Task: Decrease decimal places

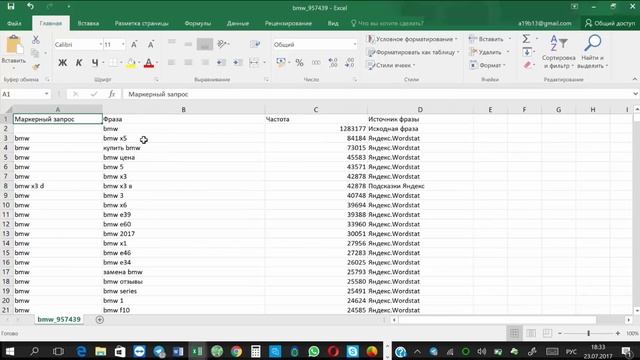Action: click(x=349, y=63)
